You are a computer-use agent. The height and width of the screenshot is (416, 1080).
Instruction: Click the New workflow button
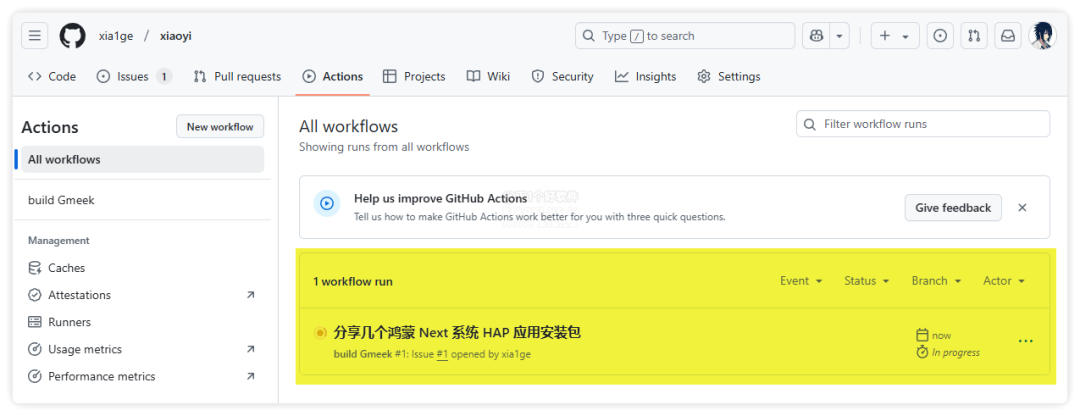point(220,127)
